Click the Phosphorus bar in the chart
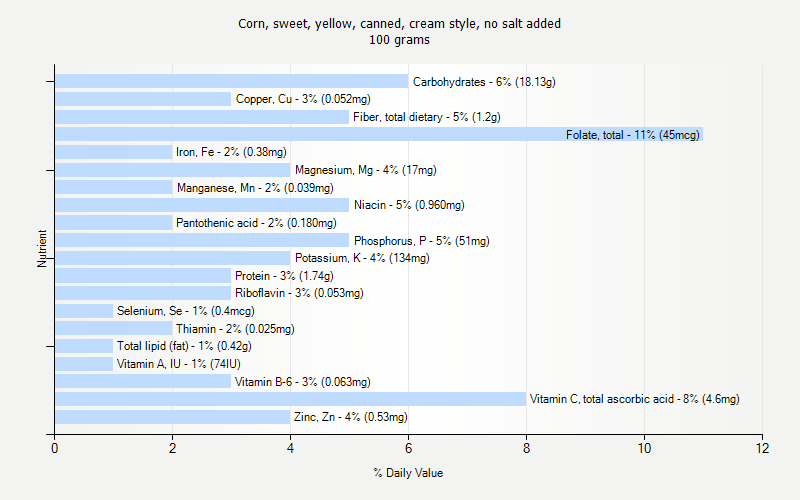The width and height of the screenshot is (800, 500). 202,240
